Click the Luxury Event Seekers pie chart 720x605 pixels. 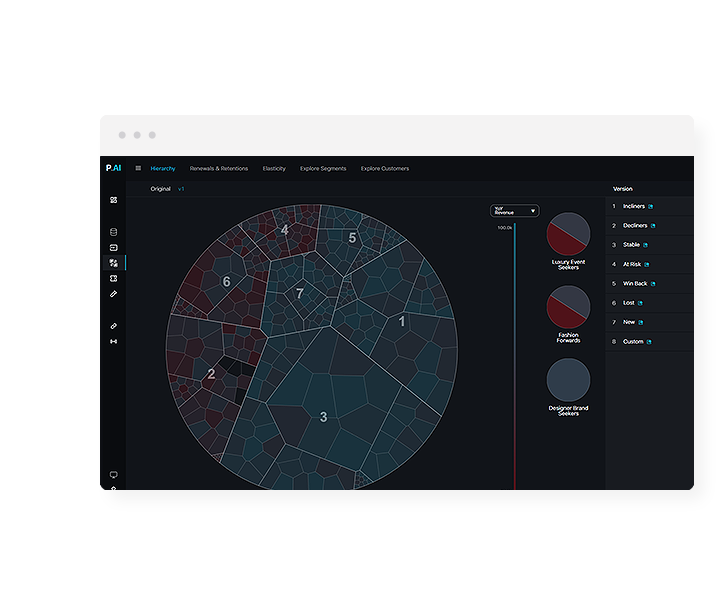click(x=568, y=233)
